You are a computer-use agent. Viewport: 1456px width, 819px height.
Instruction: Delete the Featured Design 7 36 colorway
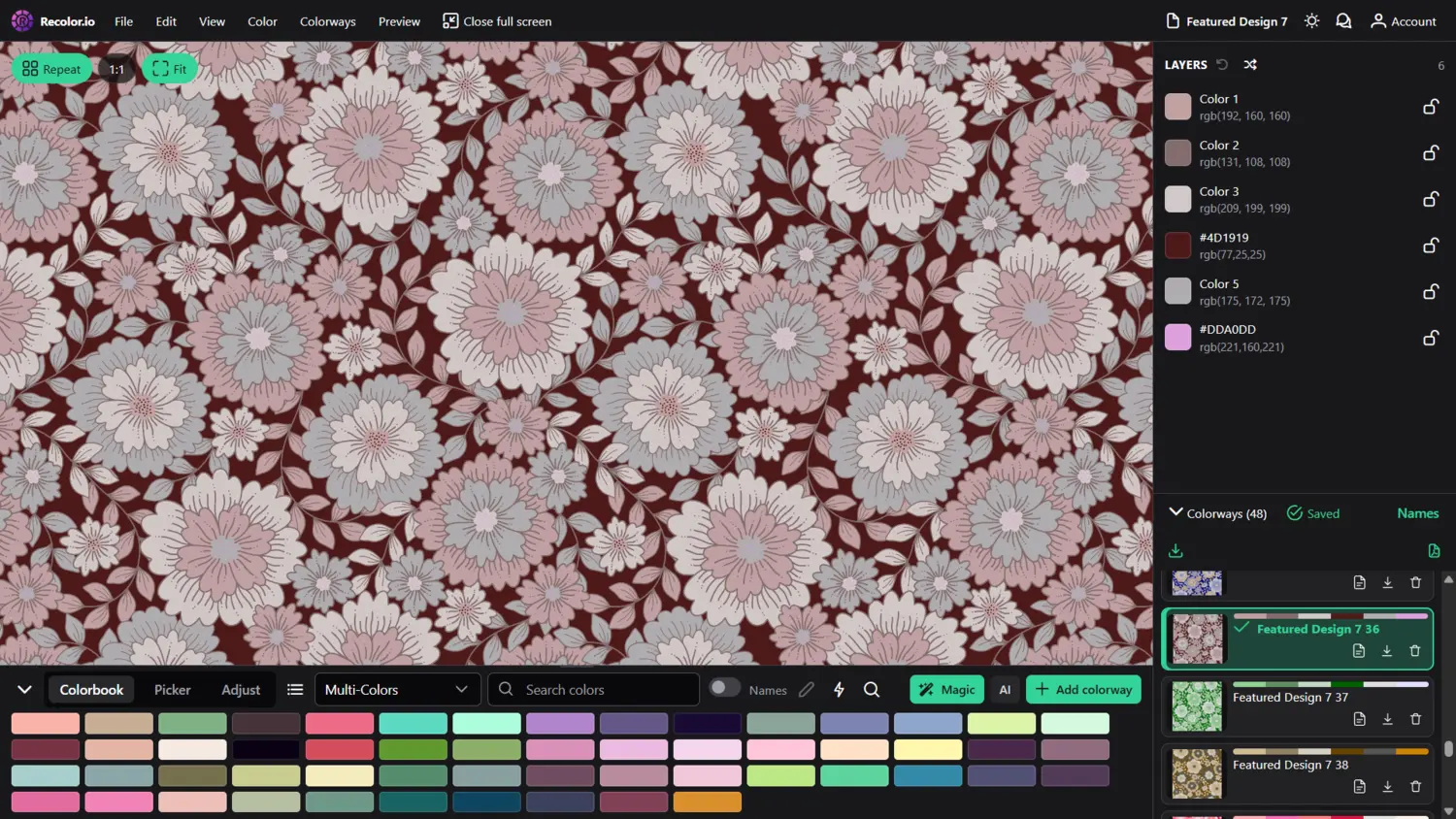(1414, 651)
